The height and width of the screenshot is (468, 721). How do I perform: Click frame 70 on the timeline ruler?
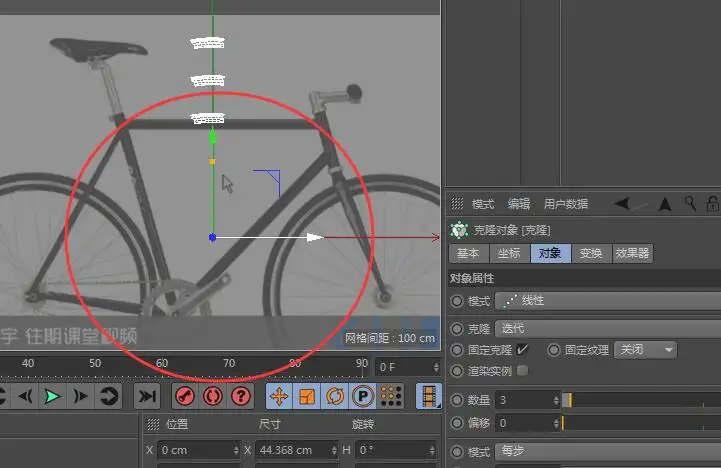[229, 363]
